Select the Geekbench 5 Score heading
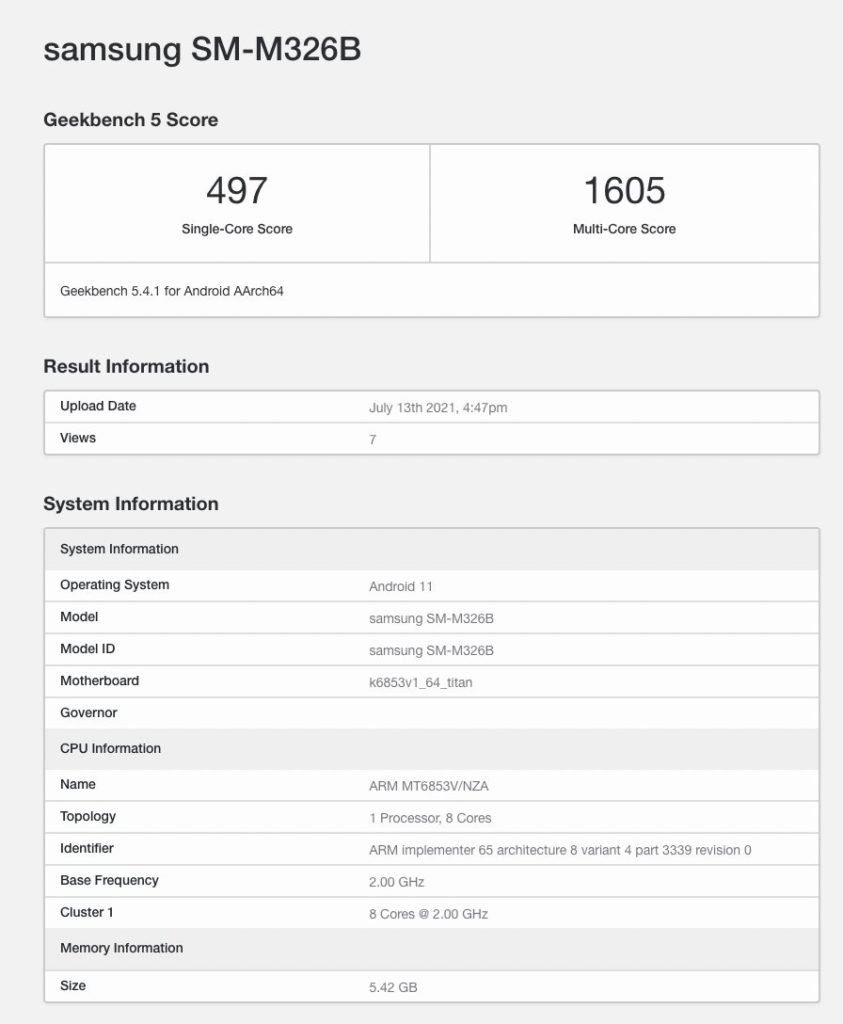The height and width of the screenshot is (1024, 843). [131, 120]
